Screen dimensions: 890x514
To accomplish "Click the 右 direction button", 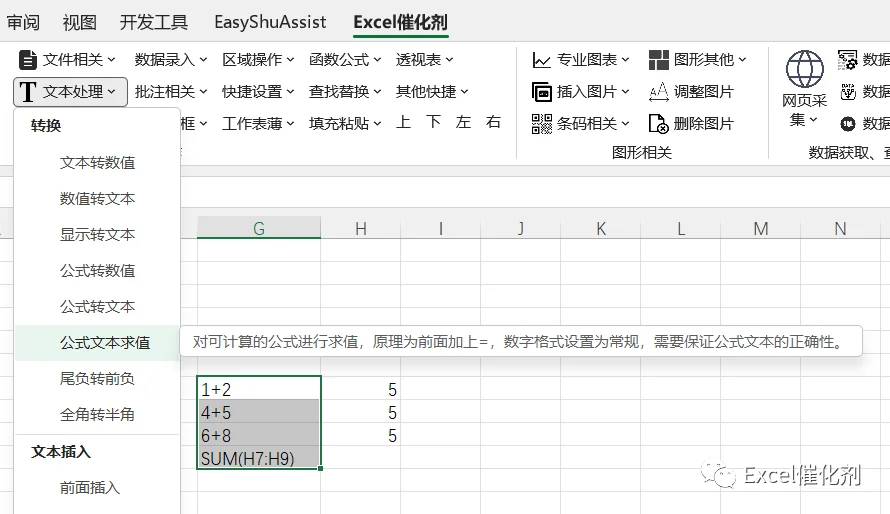I will click(493, 122).
